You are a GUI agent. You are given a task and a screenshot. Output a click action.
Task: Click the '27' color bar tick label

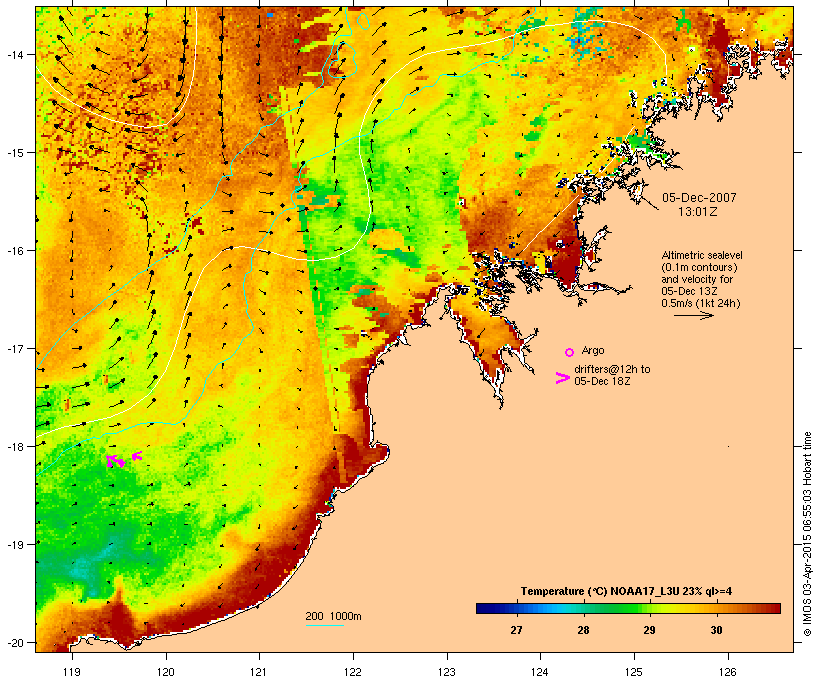(x=516, y=630)
